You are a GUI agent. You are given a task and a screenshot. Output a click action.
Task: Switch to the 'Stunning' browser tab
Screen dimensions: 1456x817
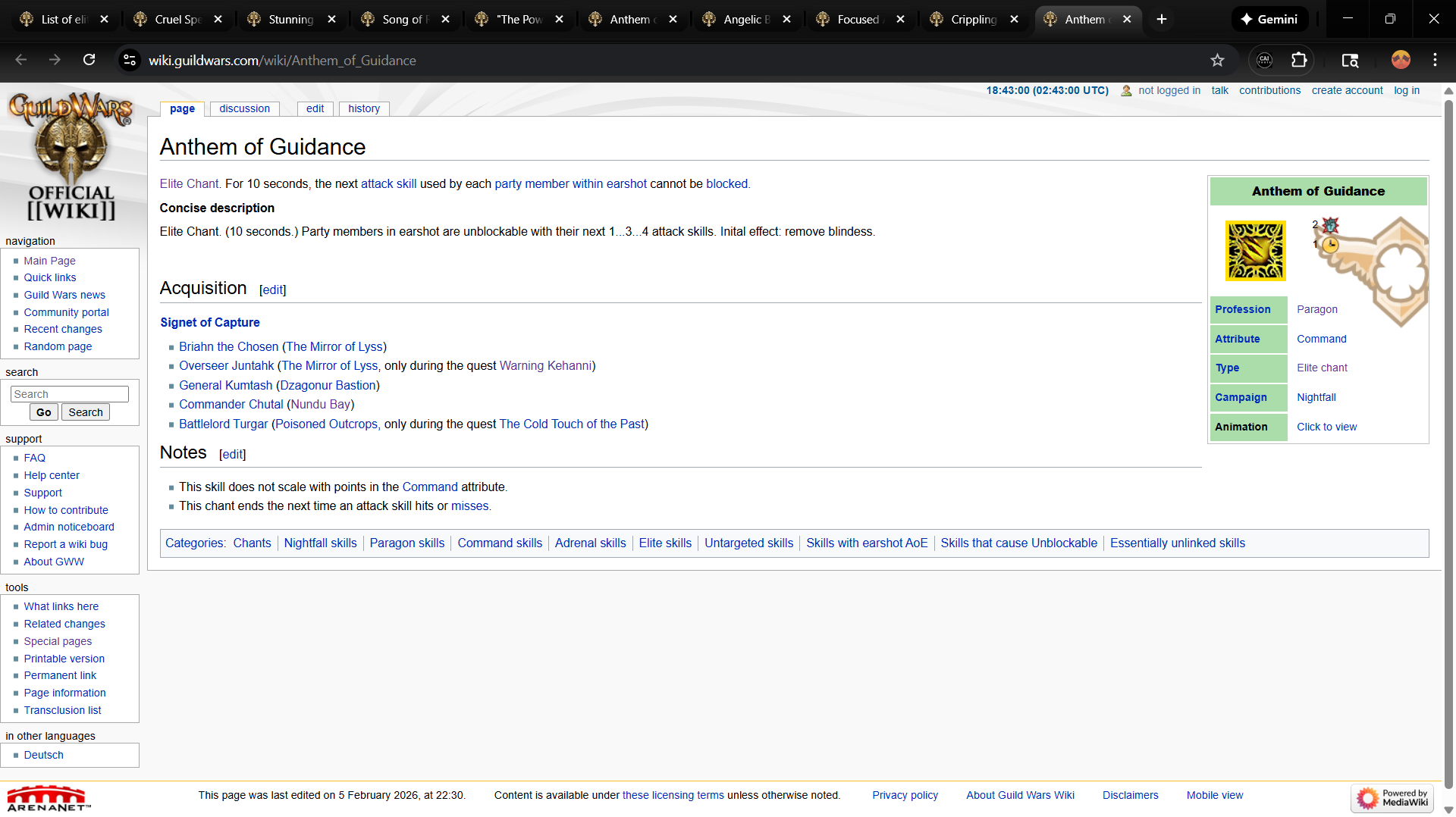coord(292,19)
